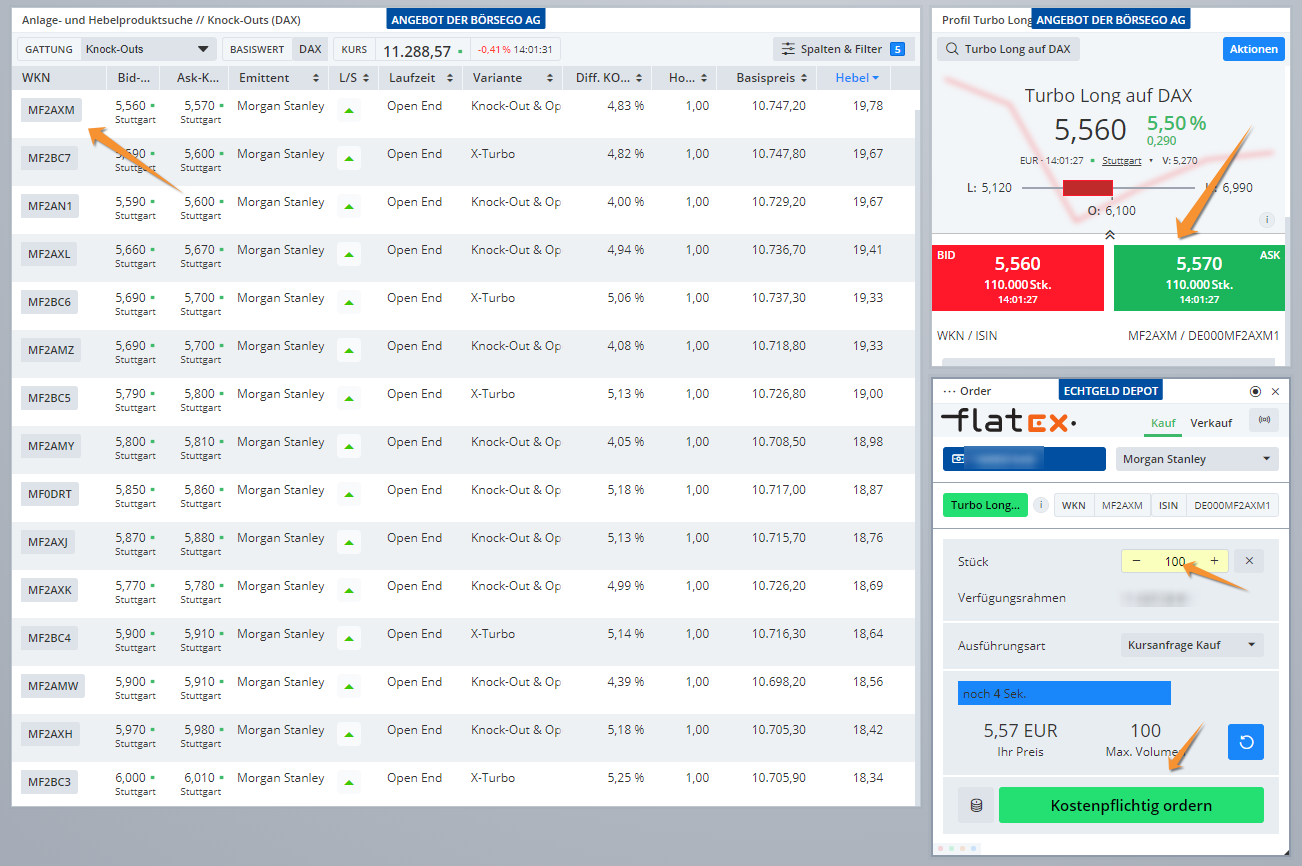
Task: Click the Stuttgart exchange link in profile
Action: click(x=1122, y=160)
